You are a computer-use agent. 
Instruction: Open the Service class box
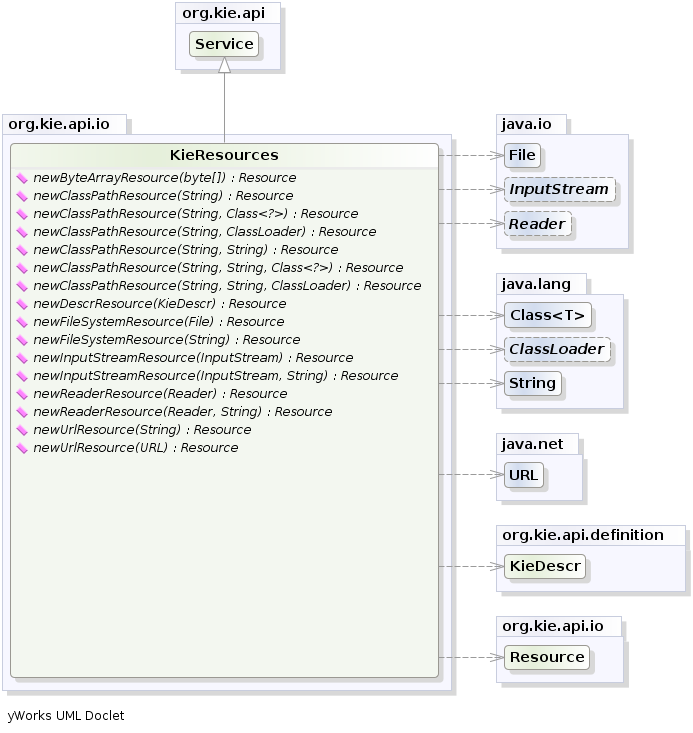[x=224, y=44]
